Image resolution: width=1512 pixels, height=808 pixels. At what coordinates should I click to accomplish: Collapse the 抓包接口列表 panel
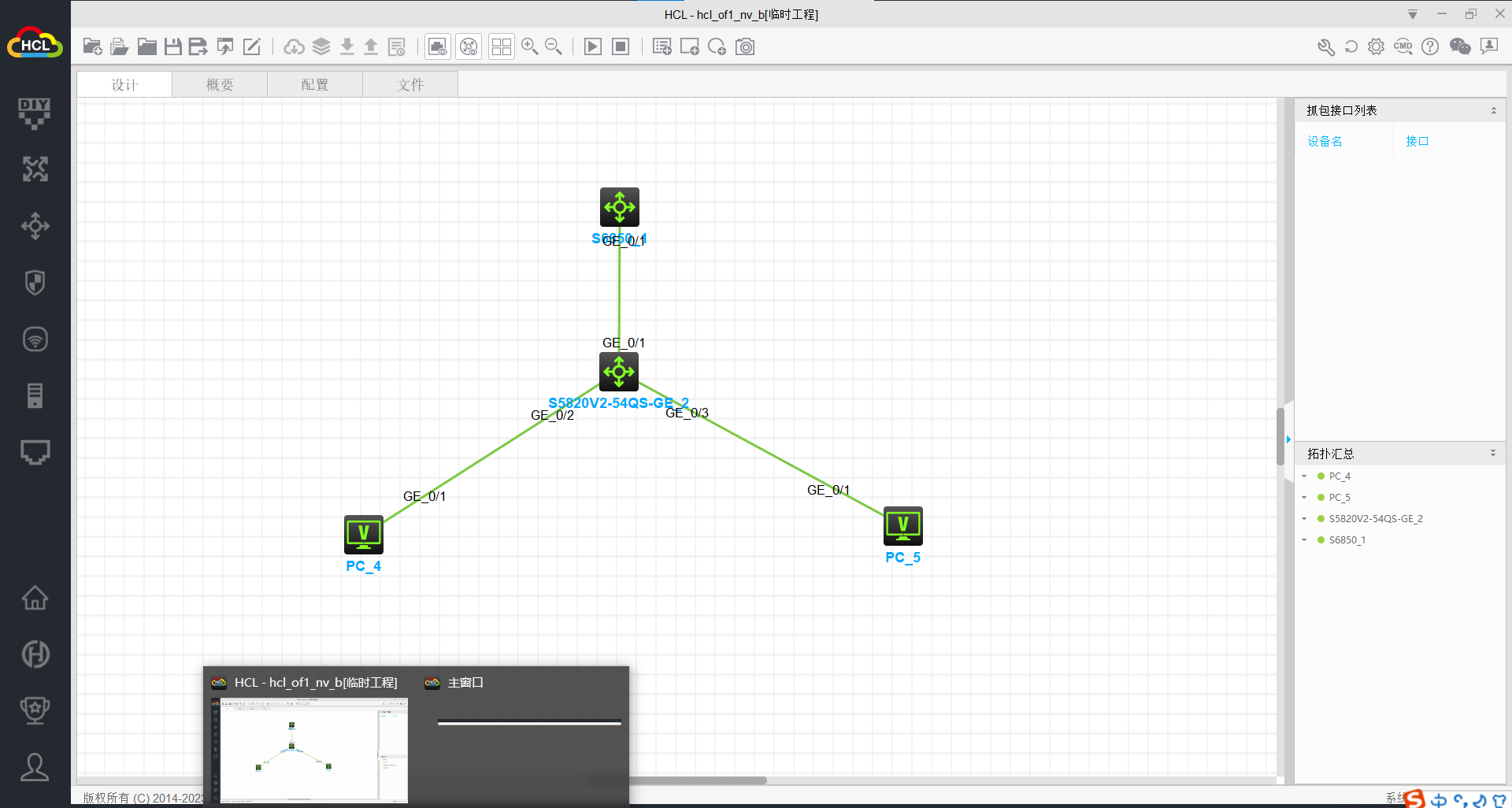(x=1493, y=111)
